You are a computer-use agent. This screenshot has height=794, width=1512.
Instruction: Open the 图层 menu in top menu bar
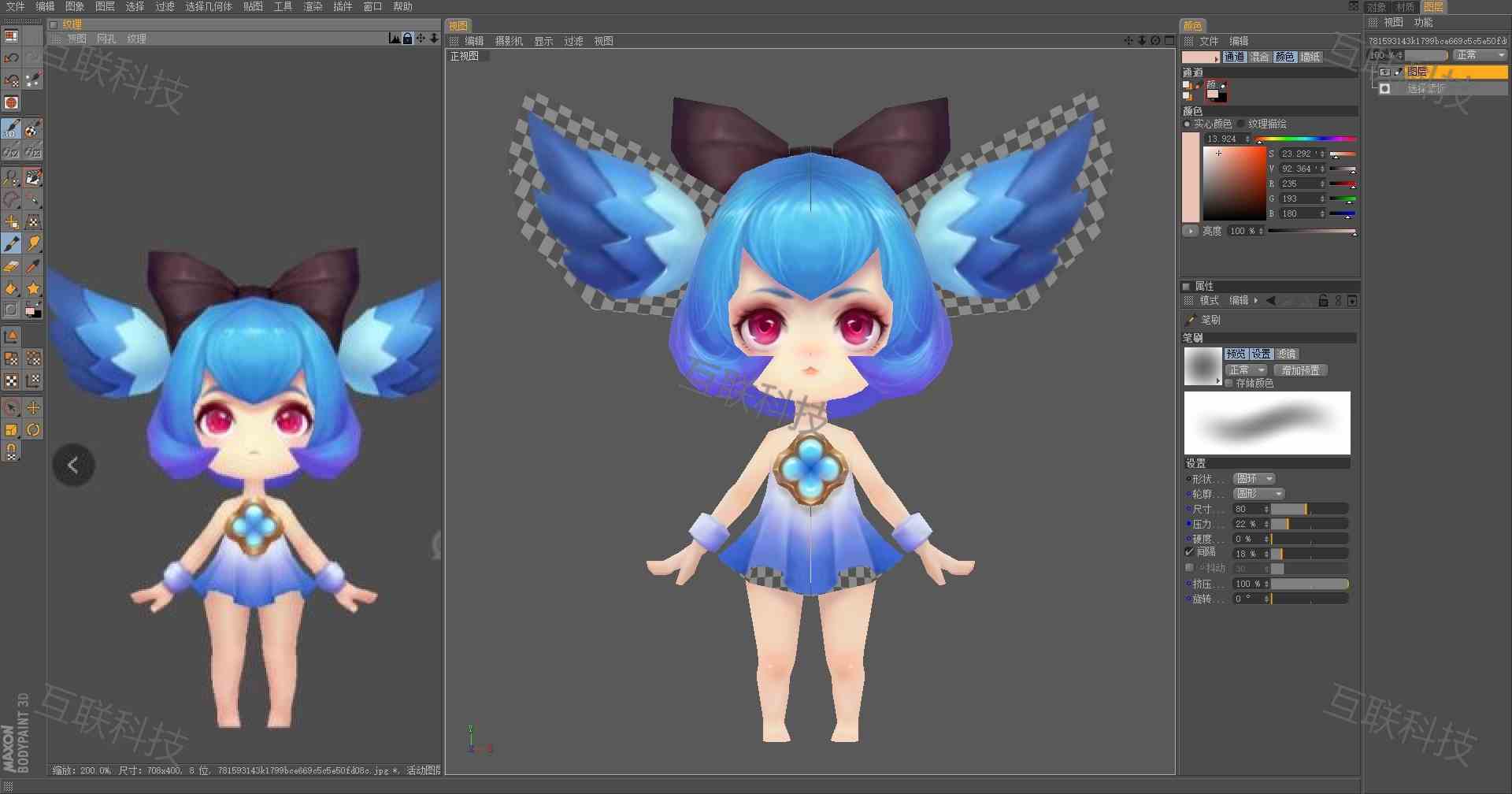pos(105,6)
